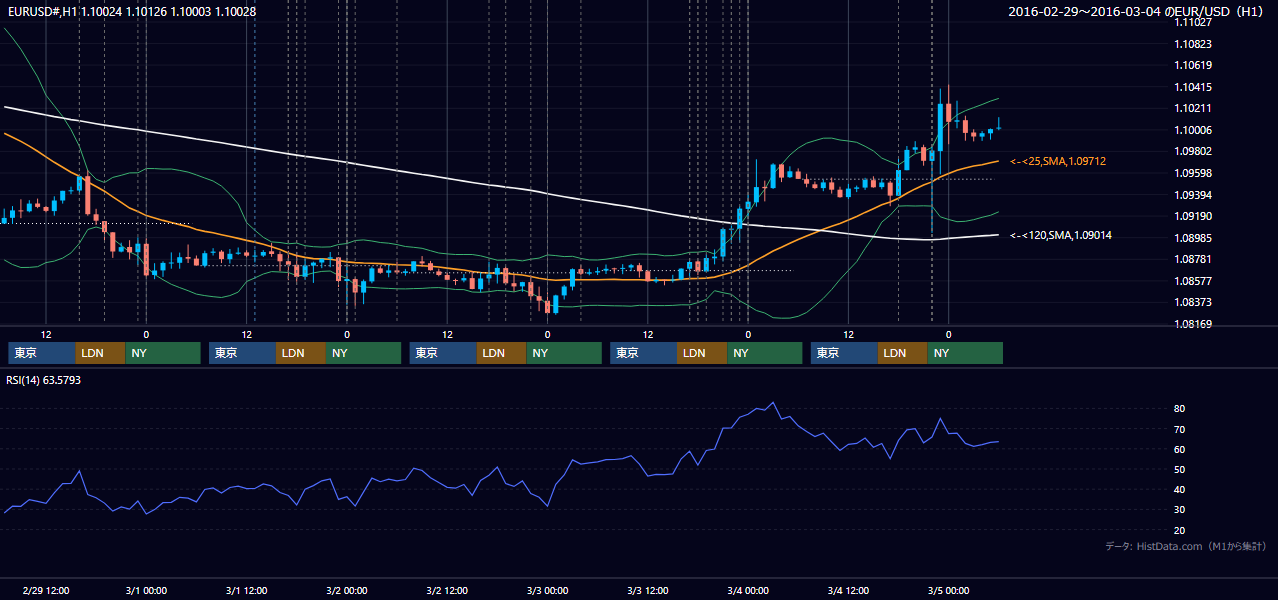Click the 2/29 12:00 time label
The height and width of the screenshot is (600, 1278).
pos(46,591)
